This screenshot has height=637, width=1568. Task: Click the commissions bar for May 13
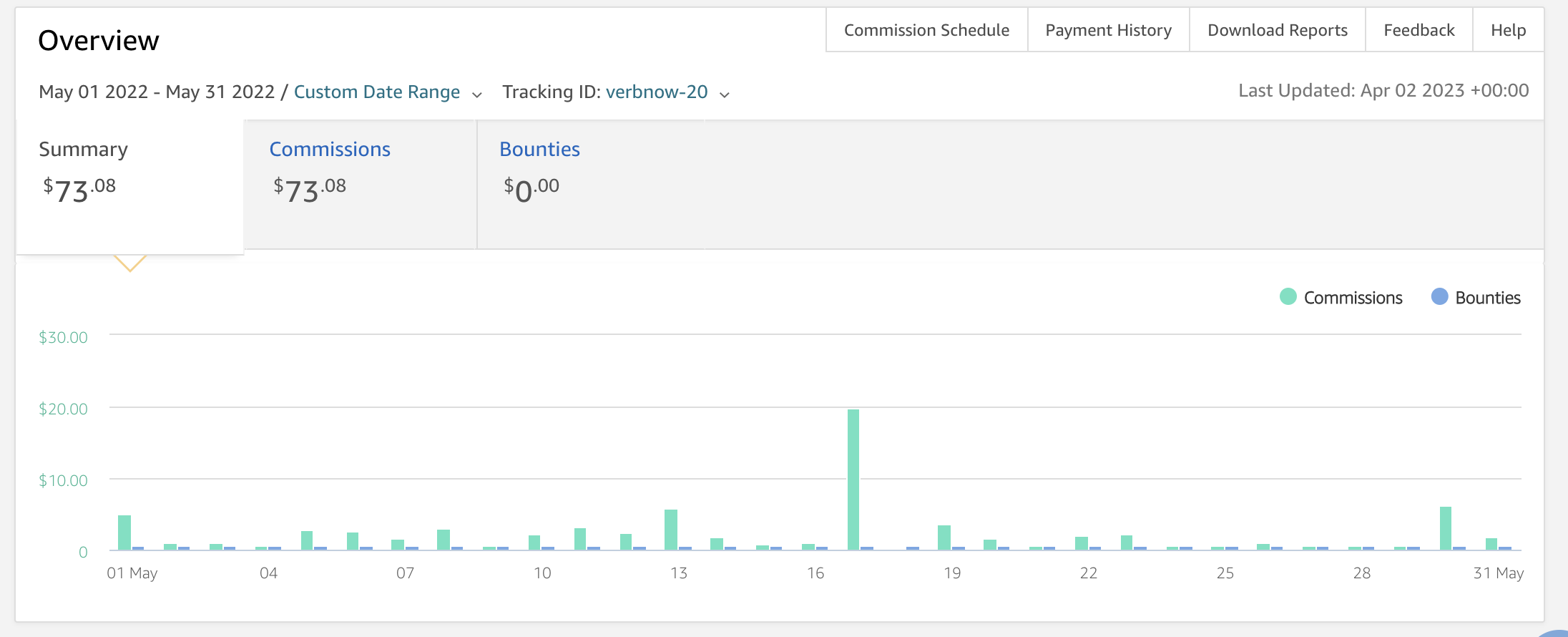pyautogui.click(x=671, y=530)
